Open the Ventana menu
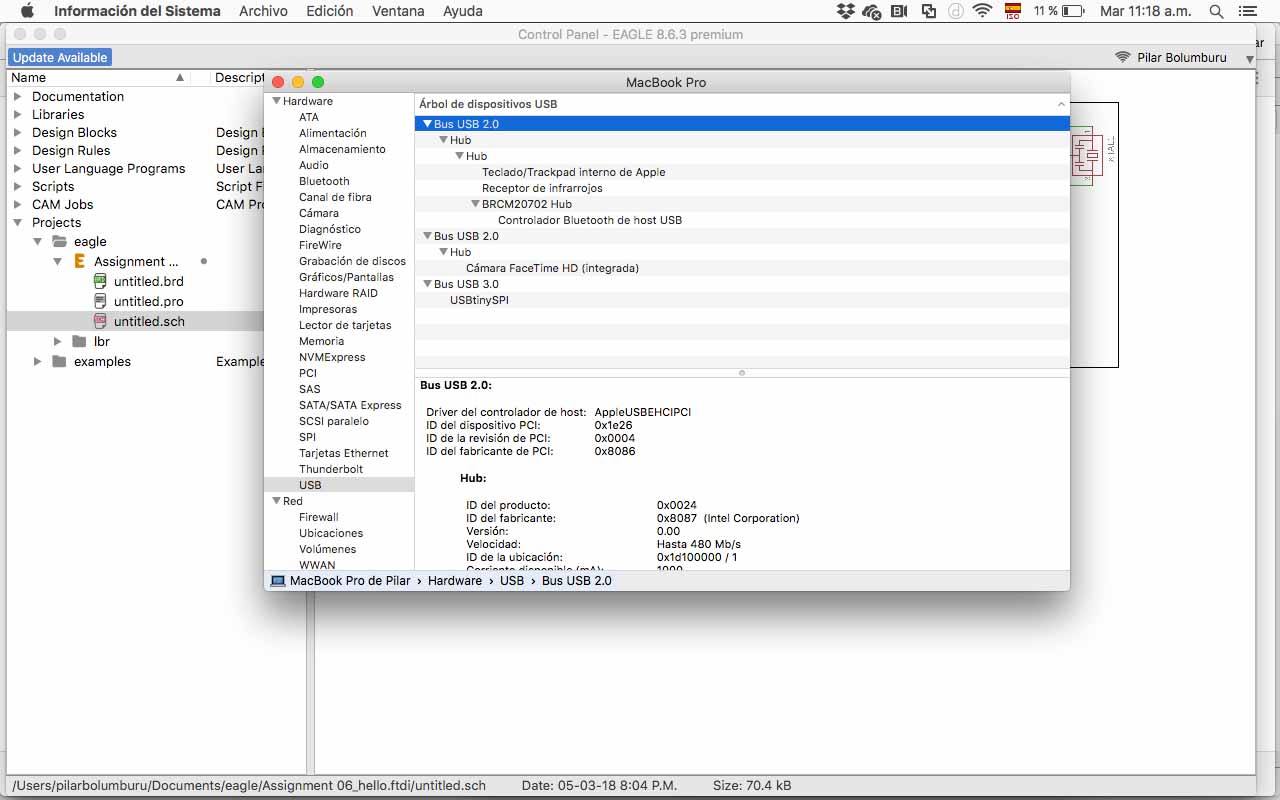The image size is (1280, 800). pyautogui.click(x=398, y=11)
